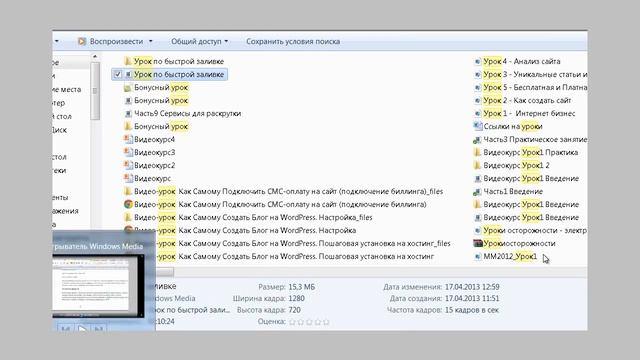Click folder icon of WordPress. Настройка_files
Viewport: 640px width, 360px height.
pos(128,217)
